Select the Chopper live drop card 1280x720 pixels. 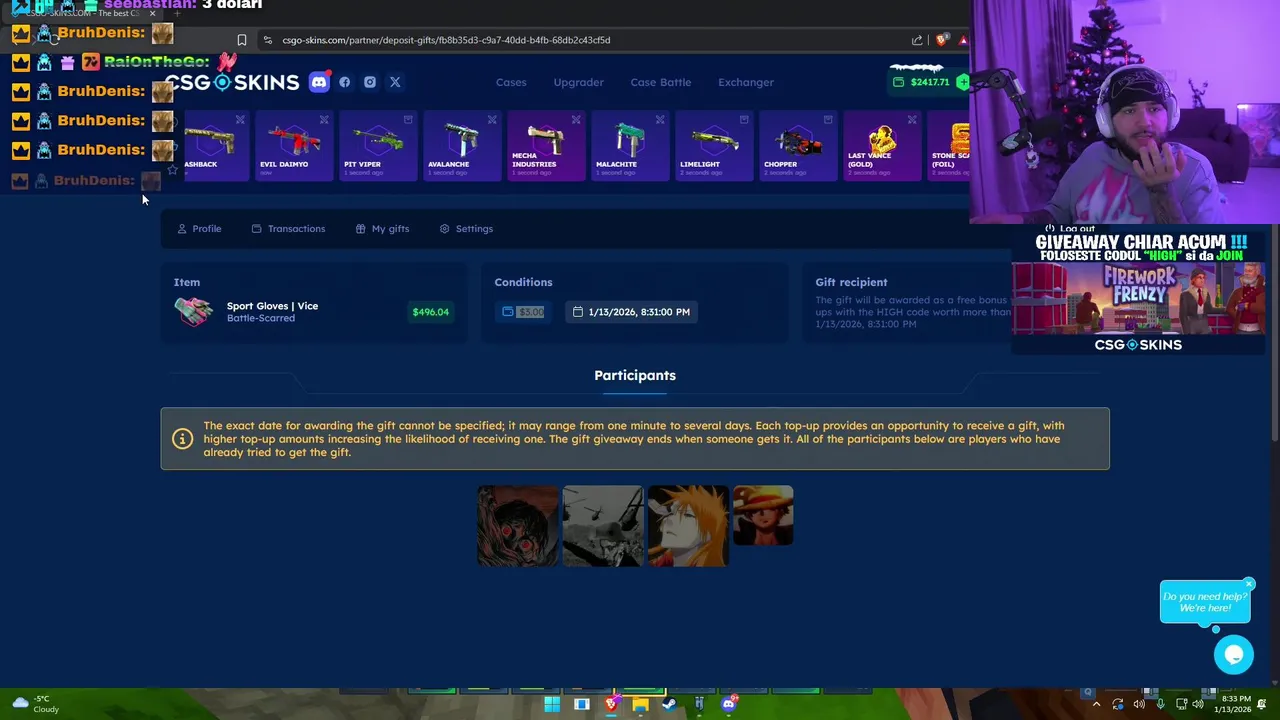click(798, 146)
